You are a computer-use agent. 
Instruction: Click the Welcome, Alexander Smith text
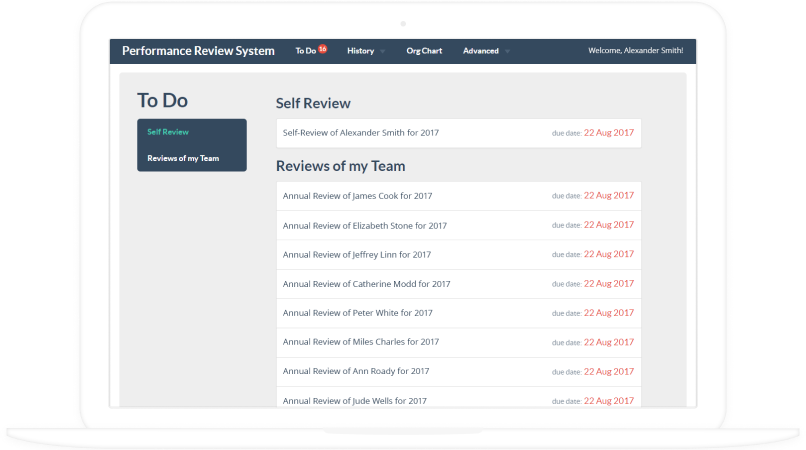click(635, 51)
